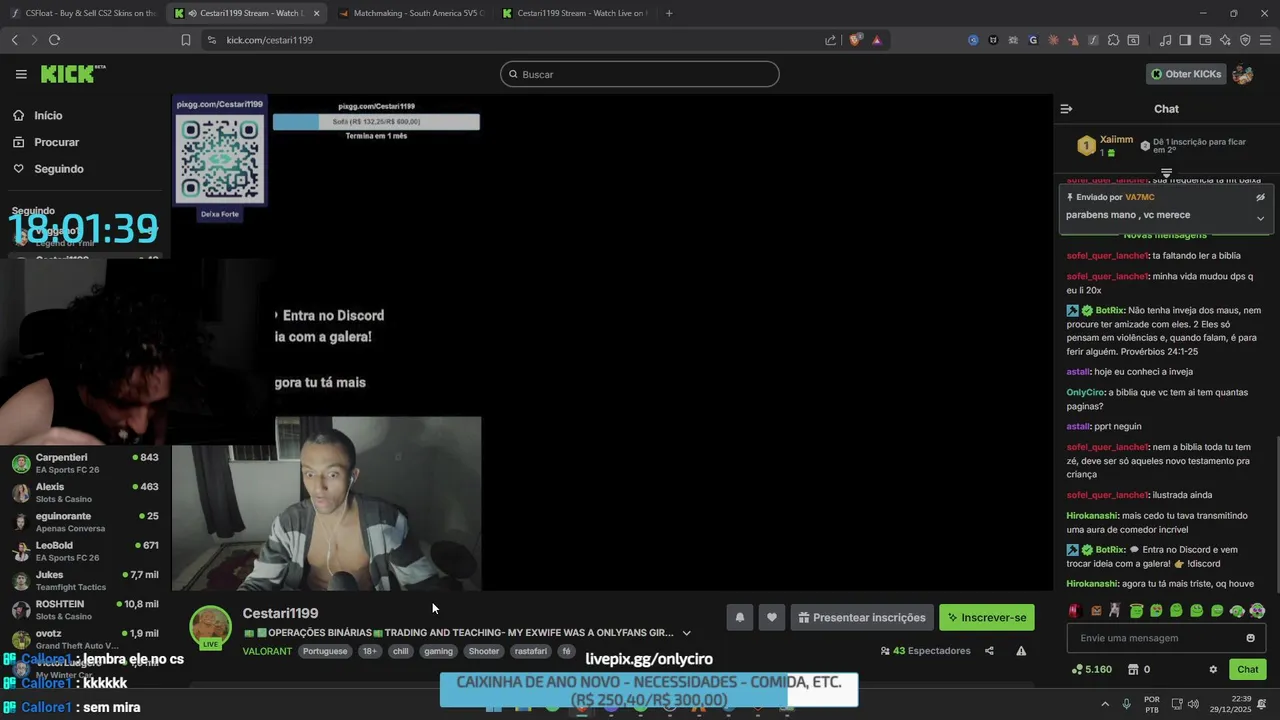
Task: Click top gifter Xaiimm
Action: click(1116, 140)
